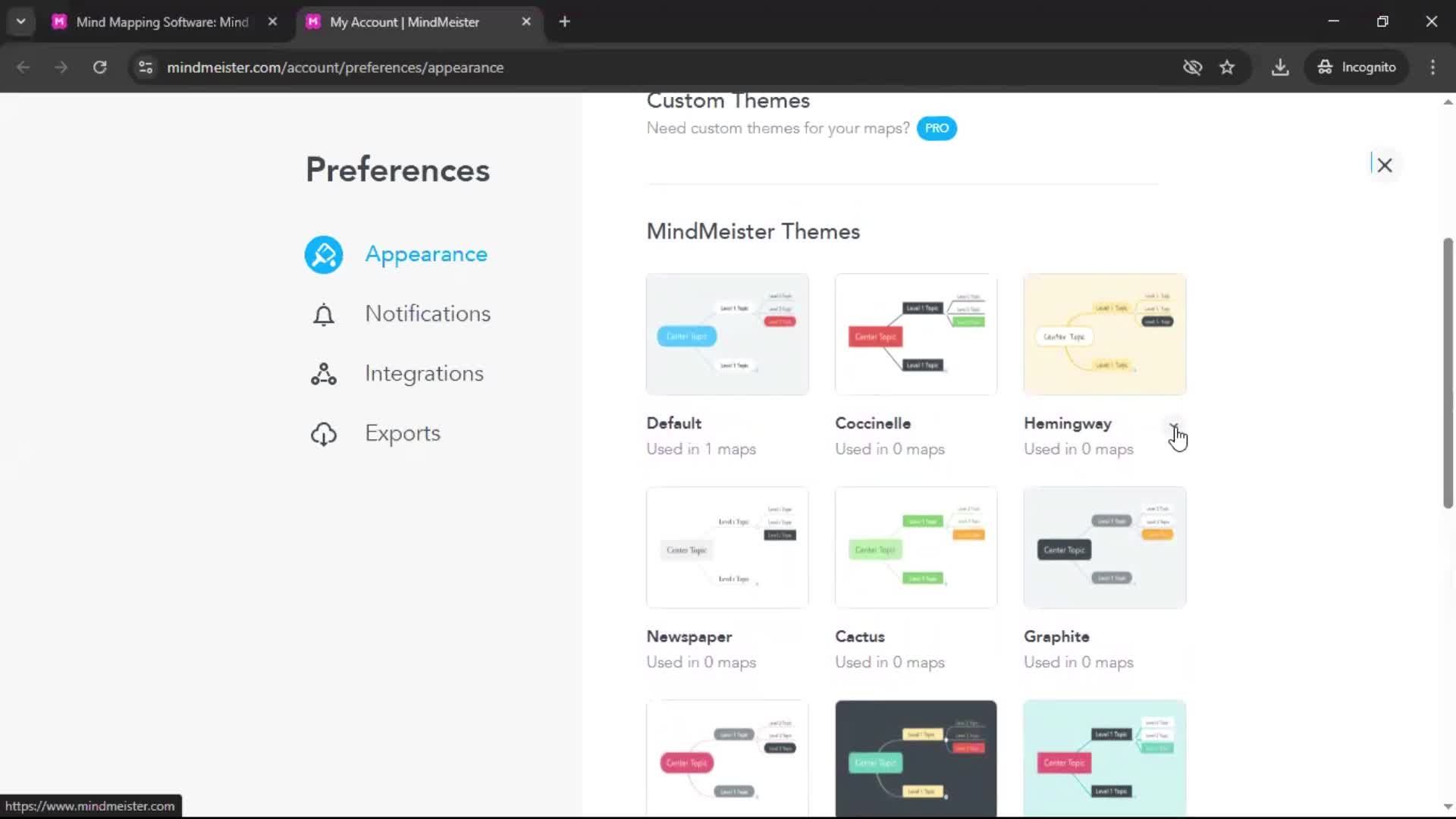Click the Integrations nodes icon
The height and width of the screenshot is (819, 1456).
324,374
